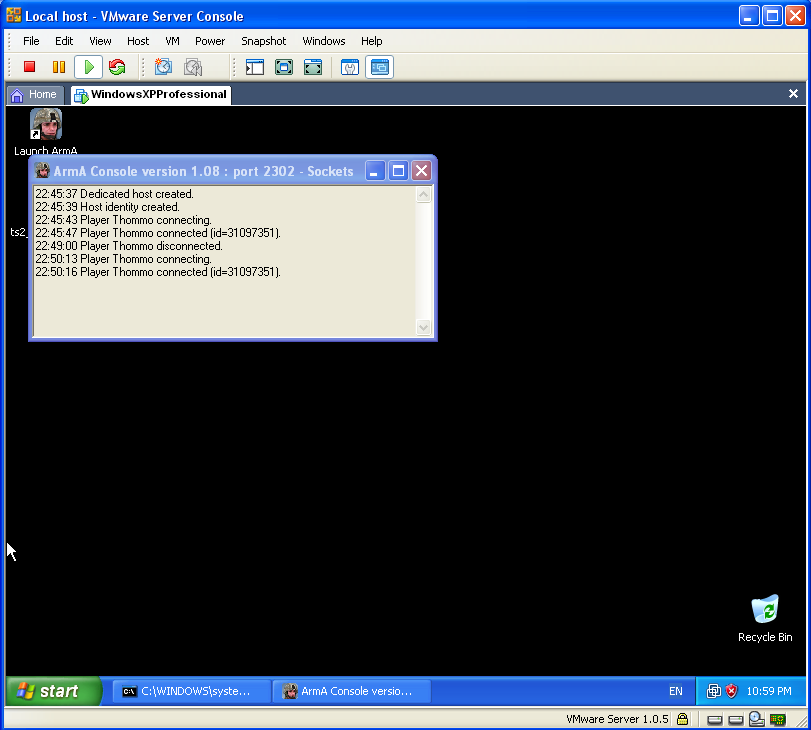
Task: Open the Power menu
Action: coord(210,41)
